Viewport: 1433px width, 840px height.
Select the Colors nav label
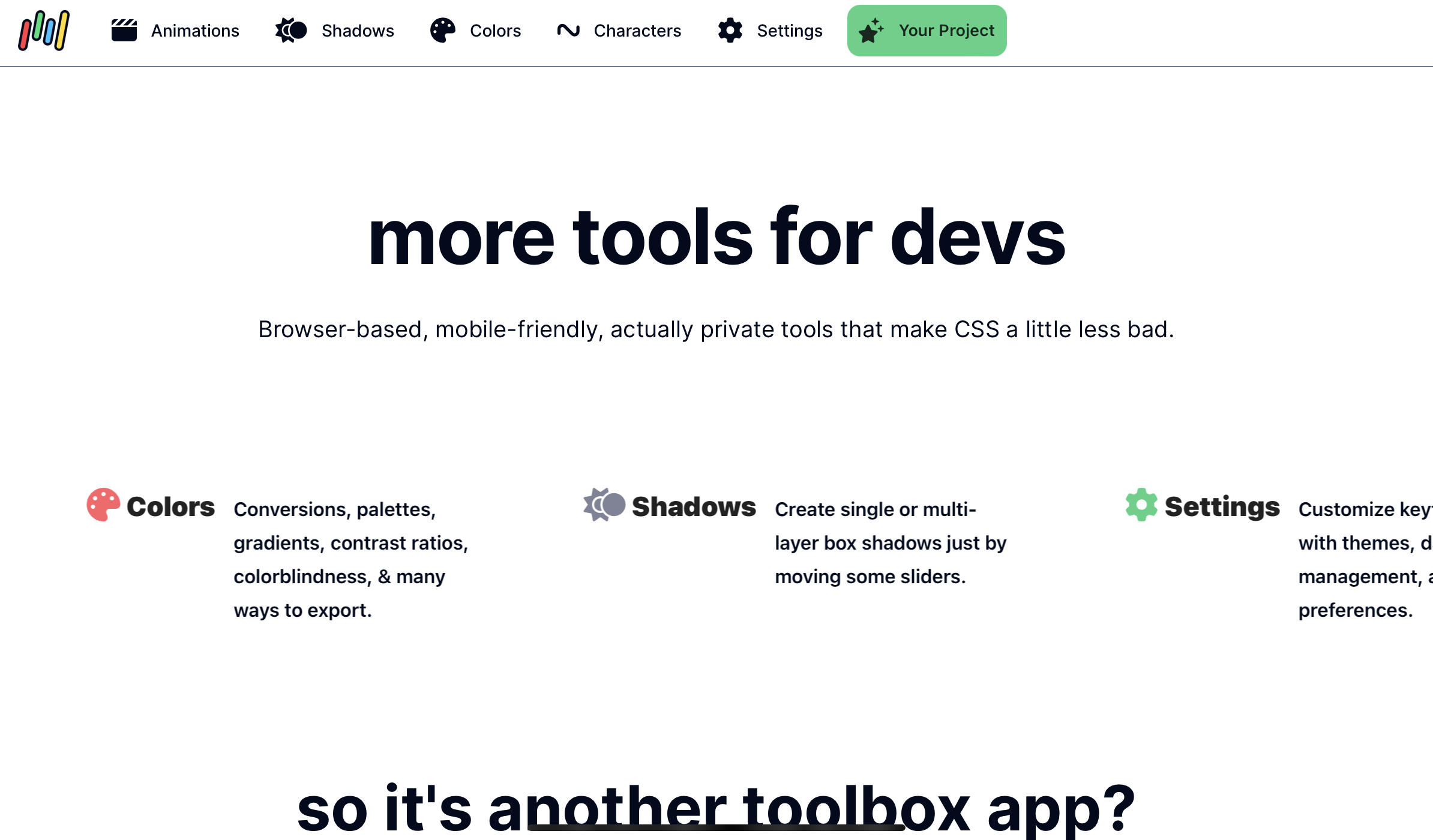point(495,31)
